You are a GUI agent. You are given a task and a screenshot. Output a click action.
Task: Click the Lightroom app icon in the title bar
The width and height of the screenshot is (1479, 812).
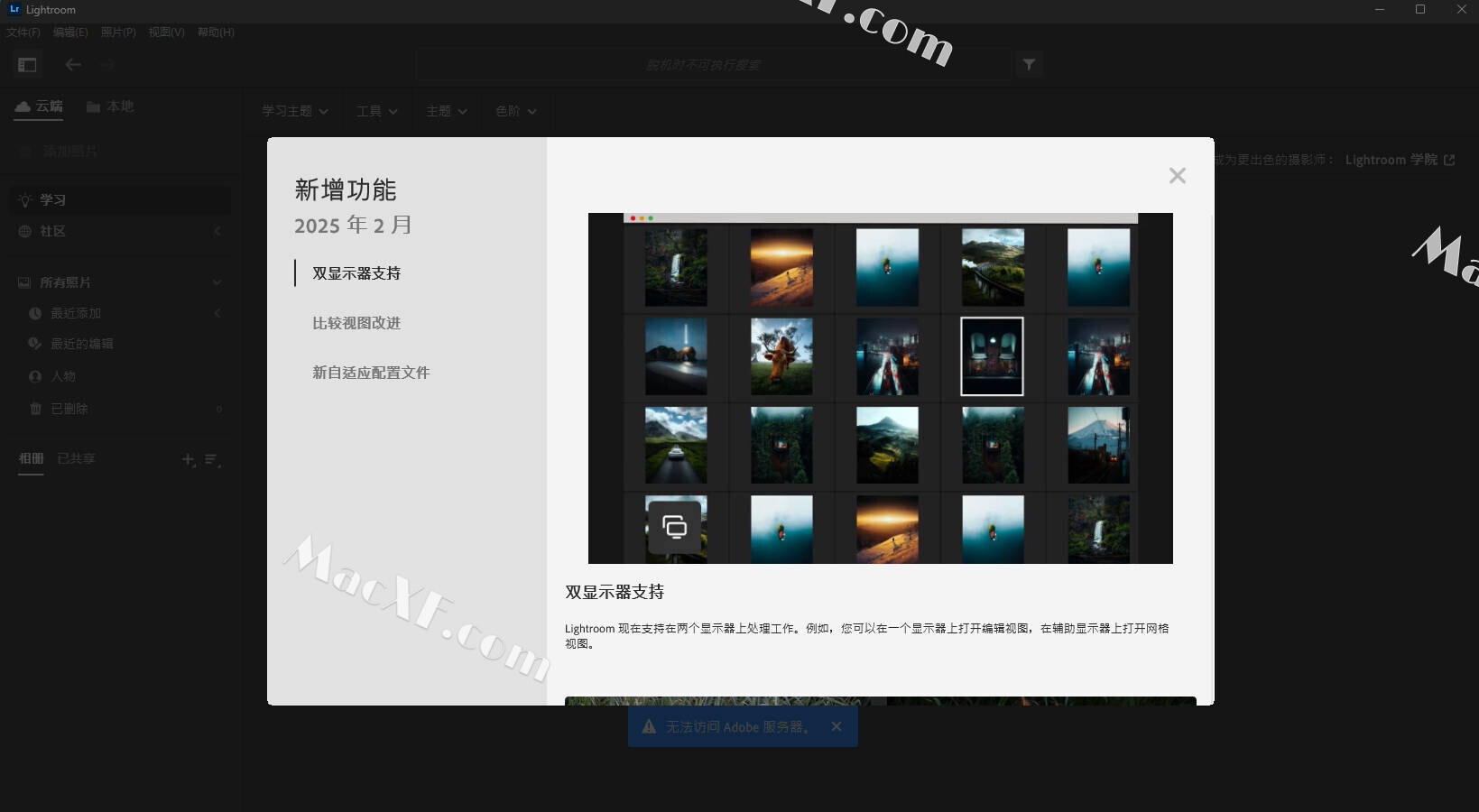(14, 9)
